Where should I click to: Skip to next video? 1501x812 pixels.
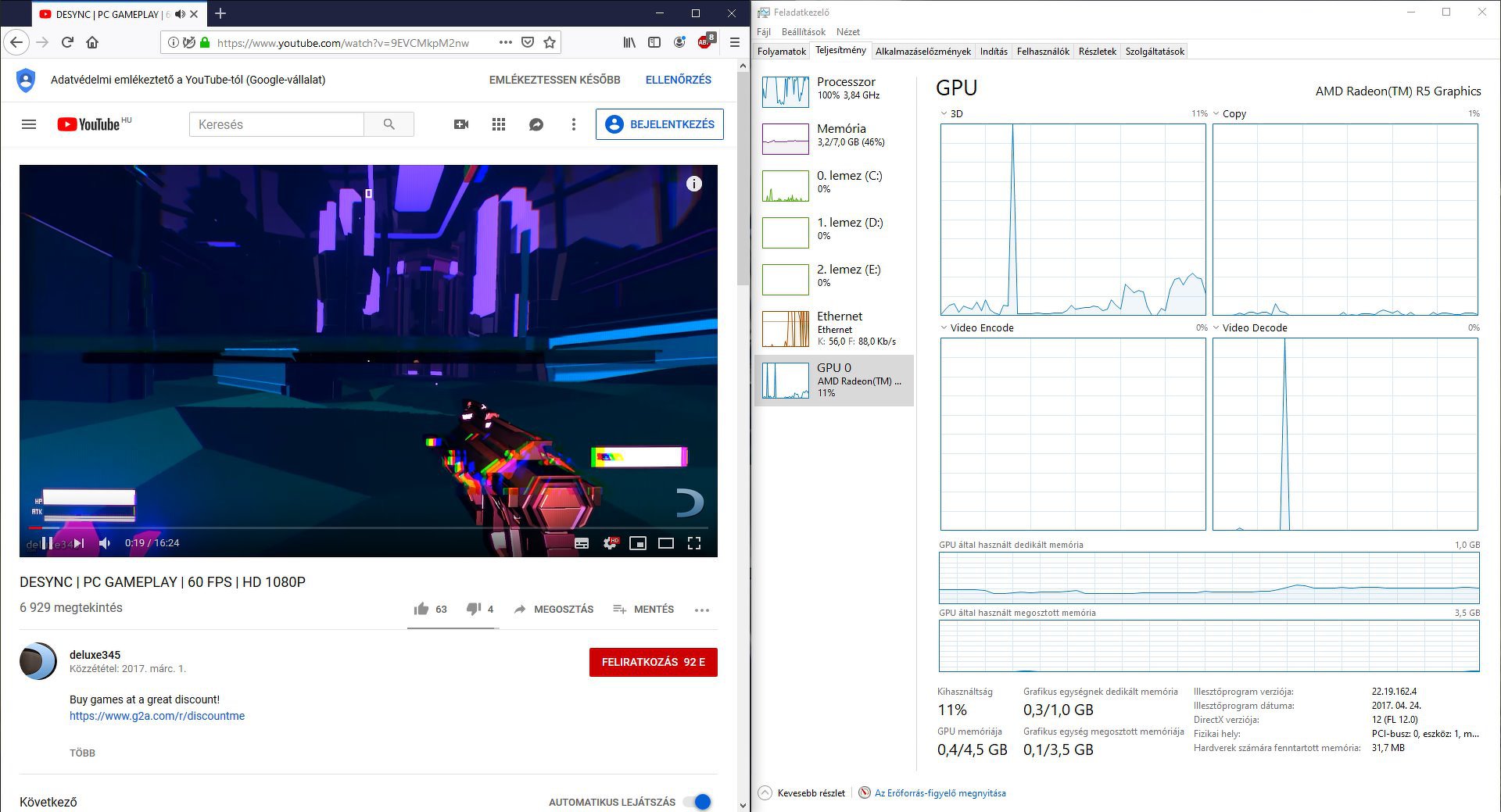[x=78, y=543]
